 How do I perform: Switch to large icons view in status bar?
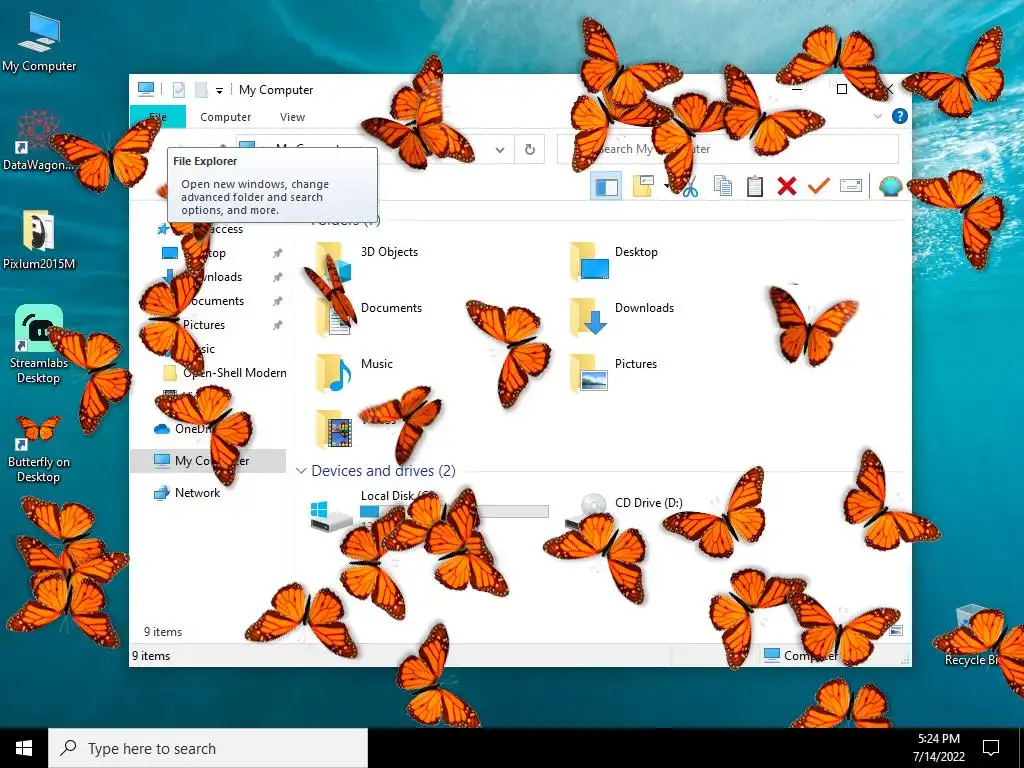(x=896, y=631)
